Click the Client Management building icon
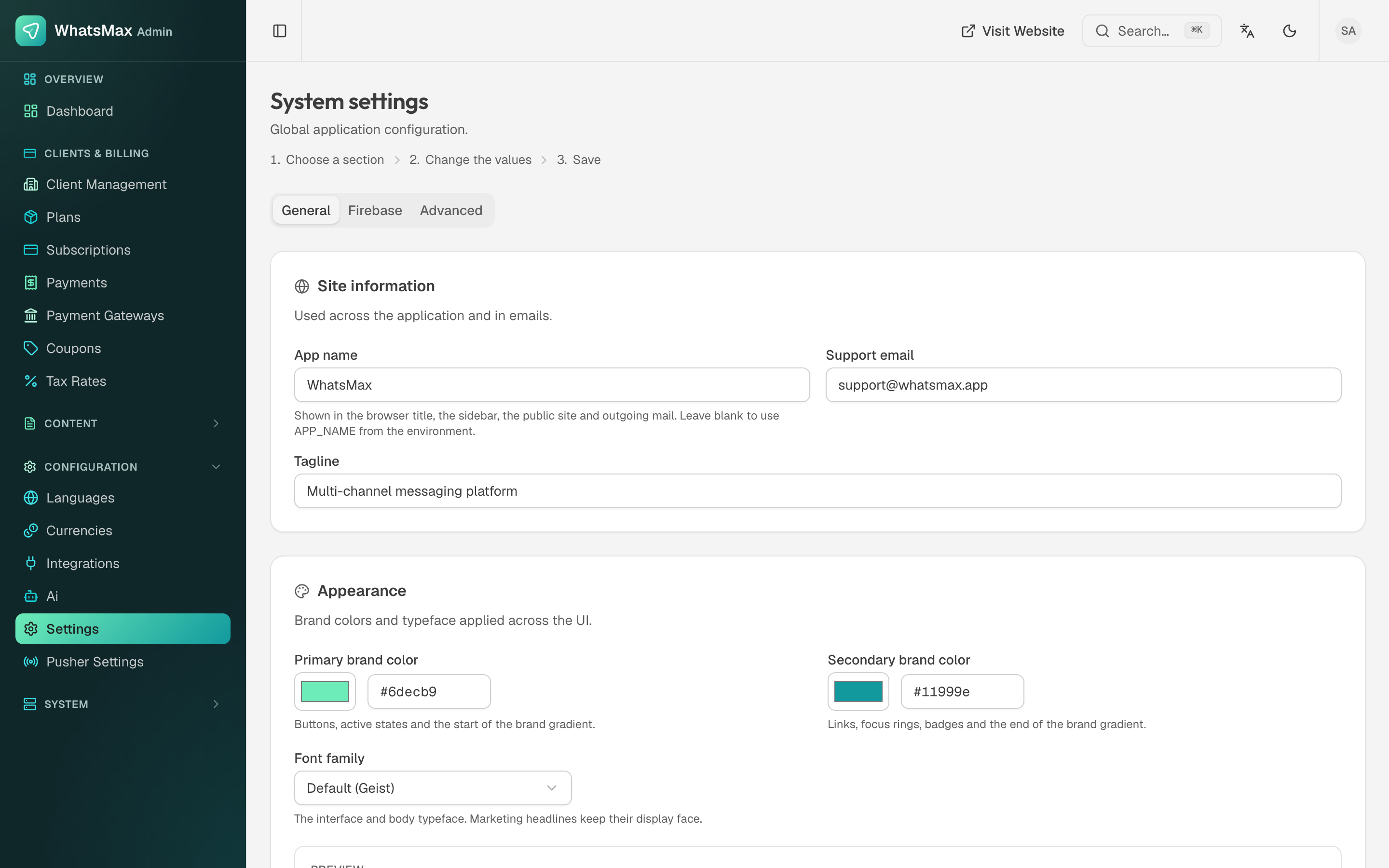The width and height of the screenshot is (1389, 868). click(30, 184)
